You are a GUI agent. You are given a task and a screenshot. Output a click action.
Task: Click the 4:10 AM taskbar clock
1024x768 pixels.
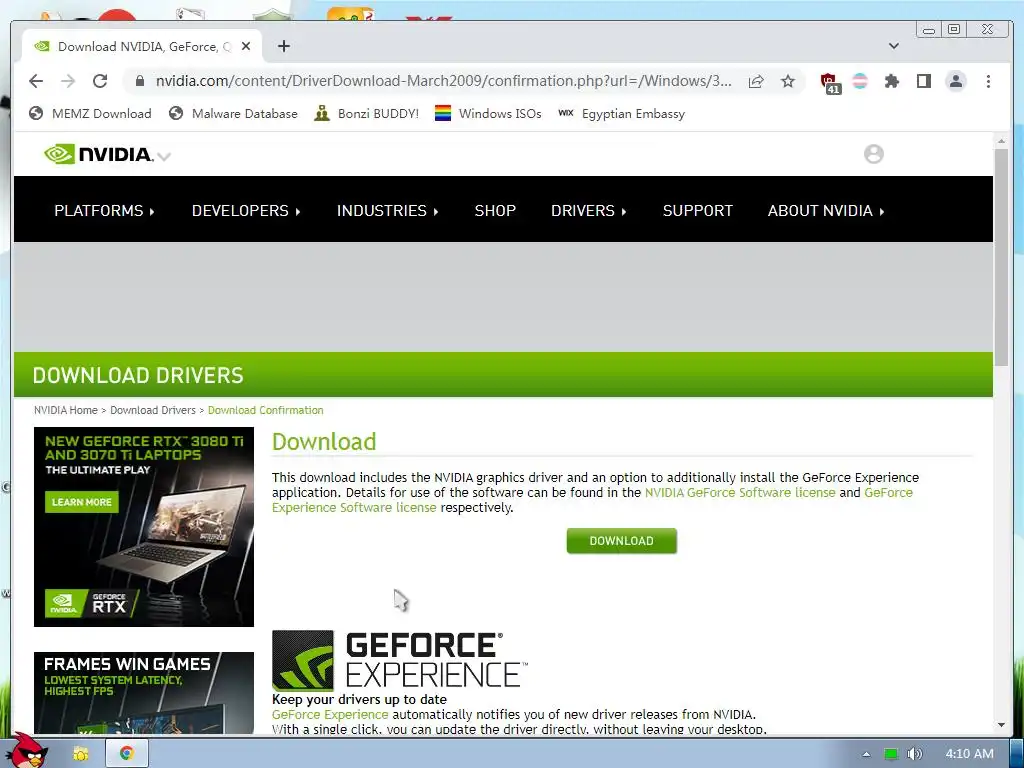(x=970, y=754)
